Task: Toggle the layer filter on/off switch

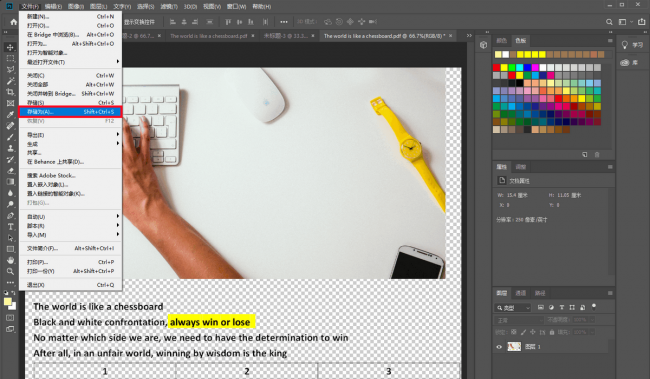Action: (x=594, y=307)
